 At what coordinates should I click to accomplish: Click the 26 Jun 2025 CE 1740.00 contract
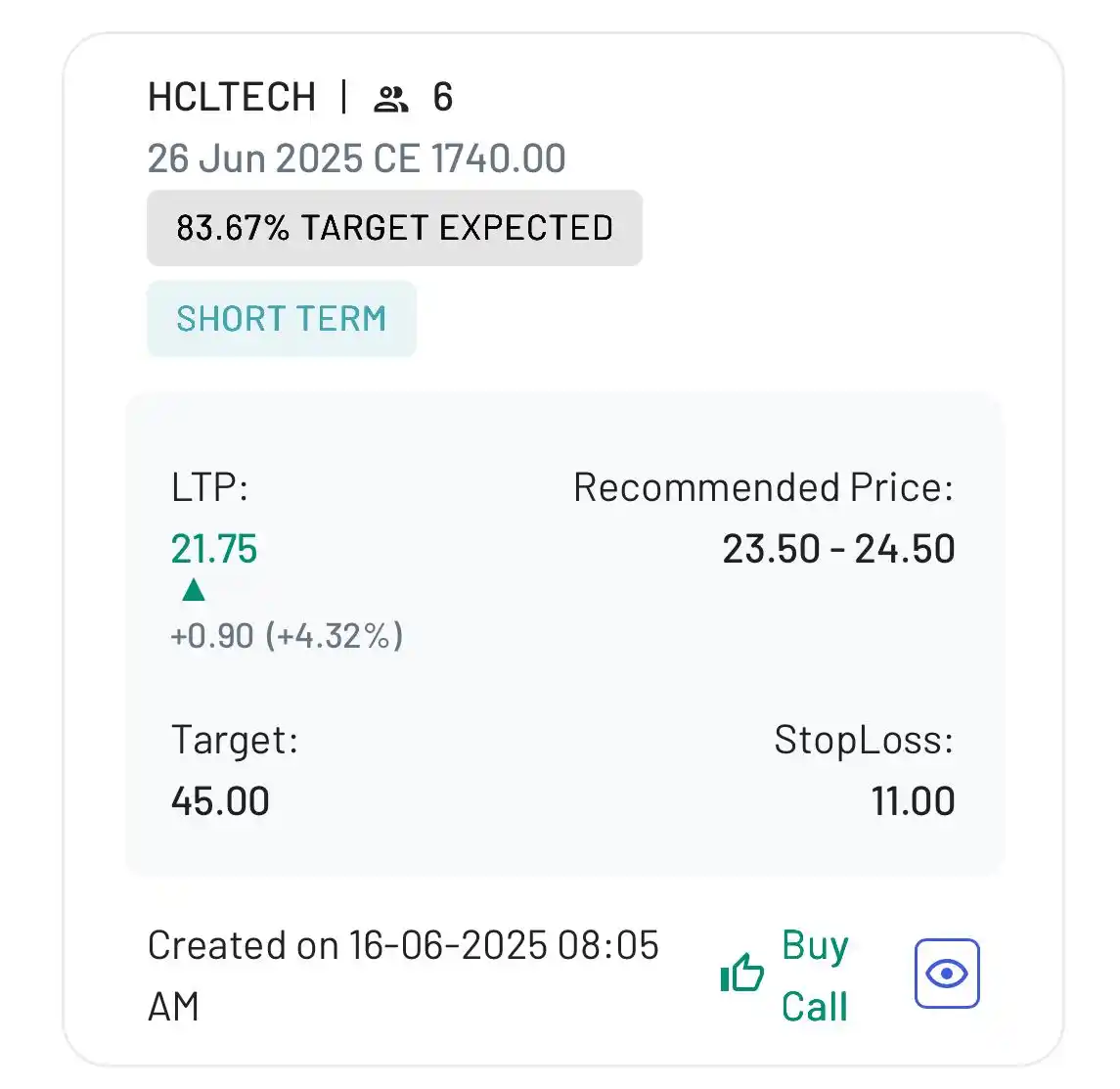[356, 158]
